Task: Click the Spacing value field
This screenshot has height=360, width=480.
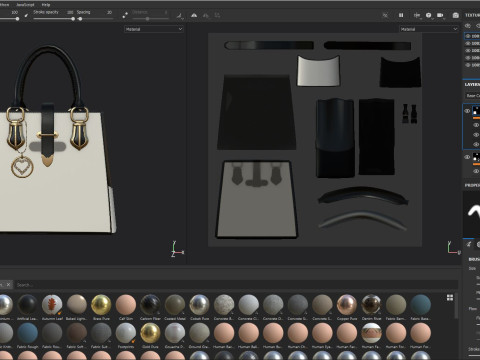Action: tap(109, 12)
